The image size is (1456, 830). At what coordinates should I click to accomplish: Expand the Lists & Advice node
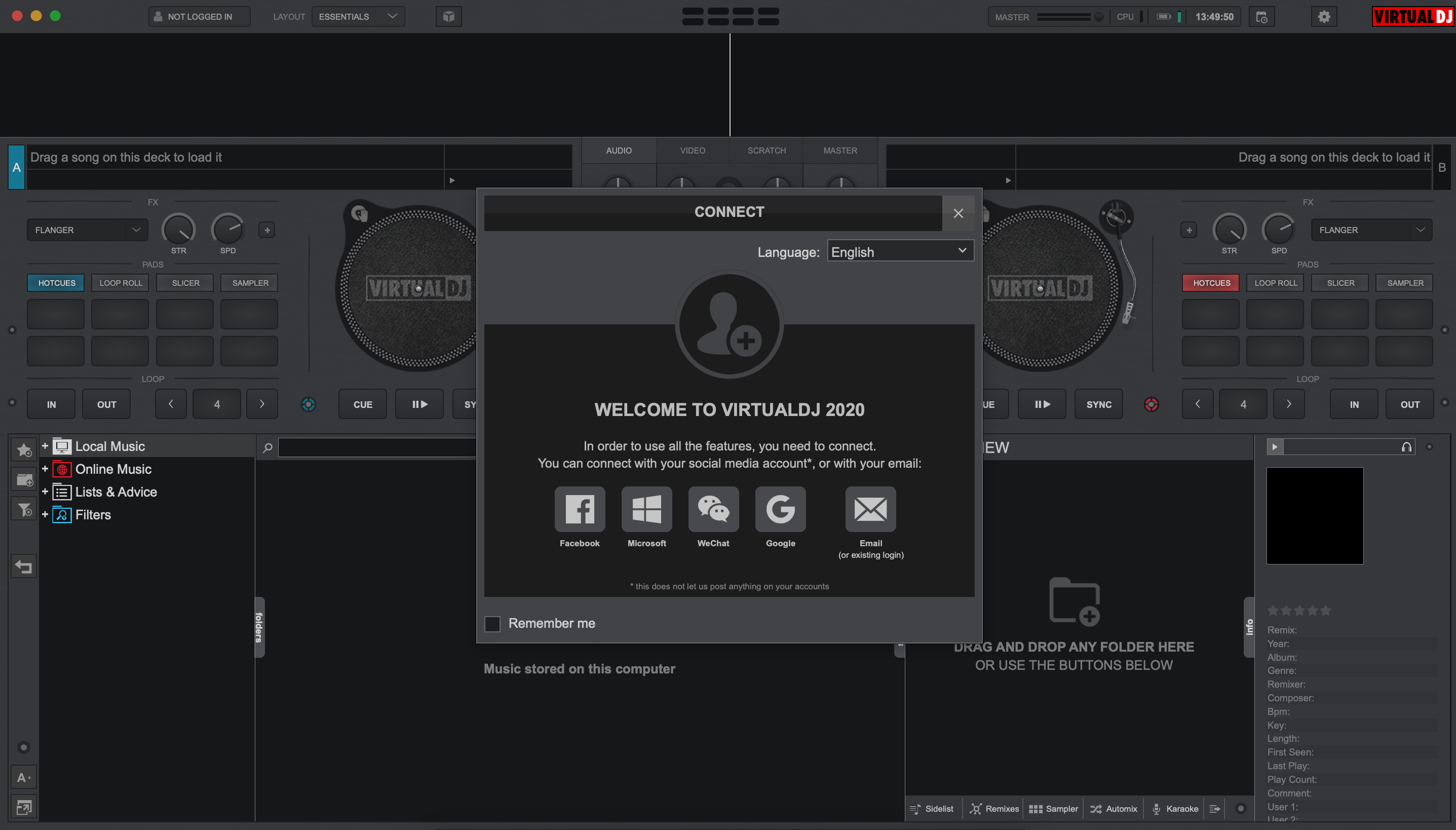pos(45,492)
